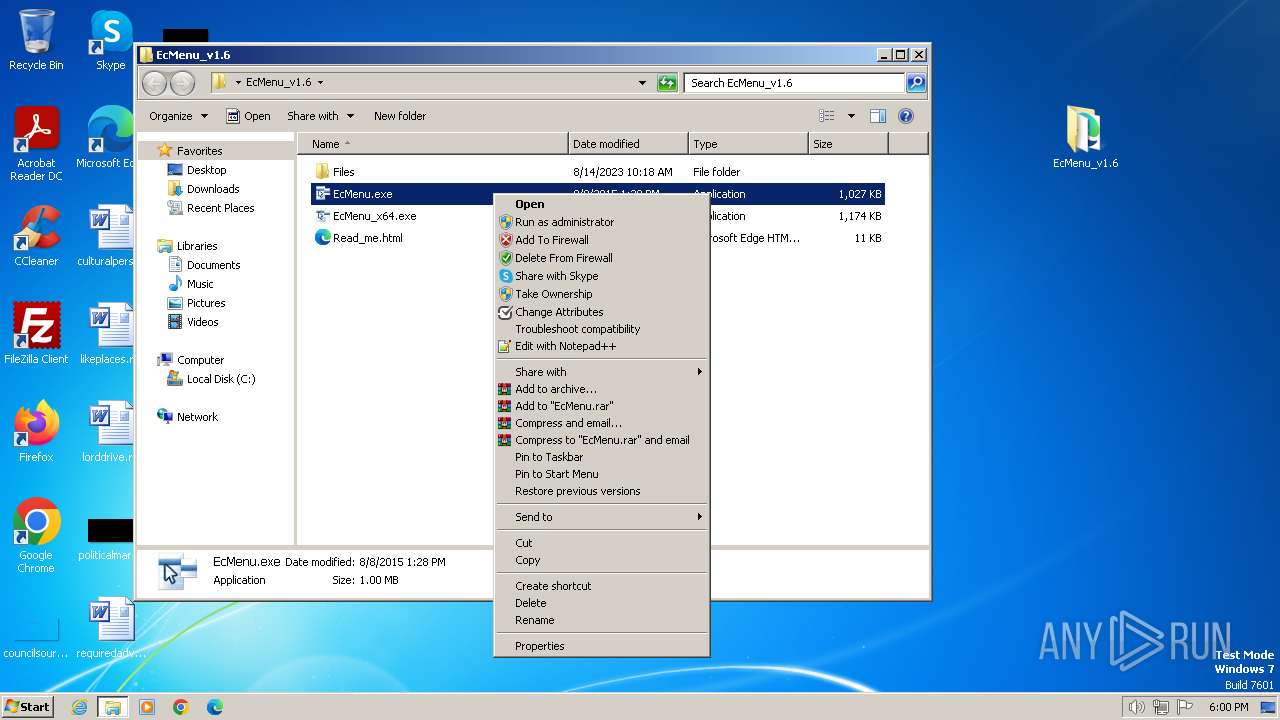Viewport: 1280px width, 720px height.
Task: Choose Pin to Taskbar
Action: click(x=601, y=457)
